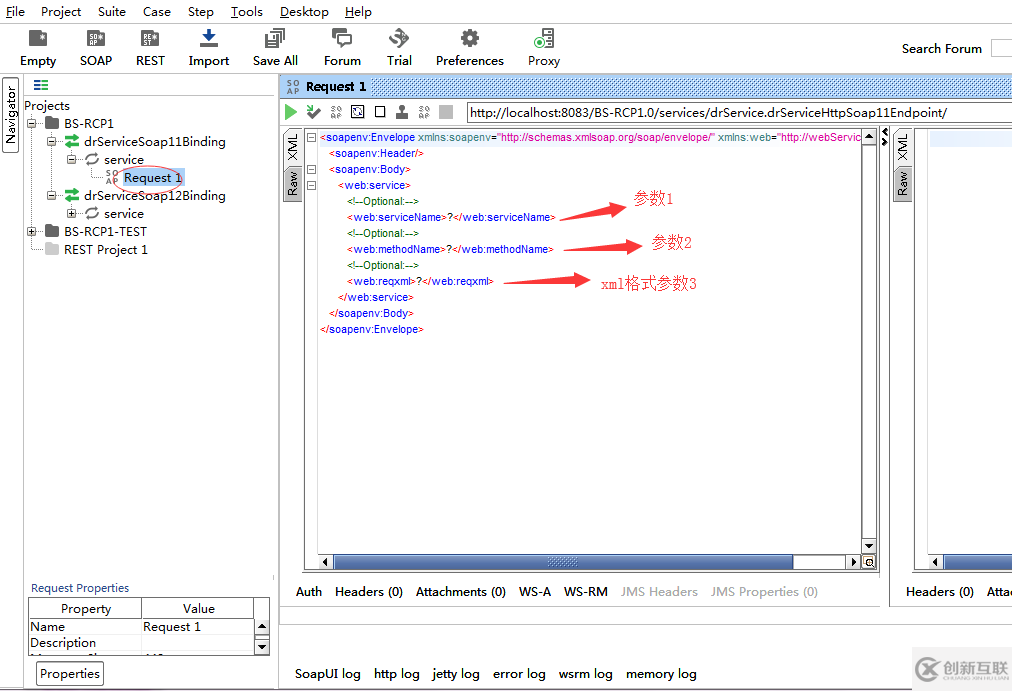
Task: Open SoapUI Preferences
Action: tap(469, 45)
